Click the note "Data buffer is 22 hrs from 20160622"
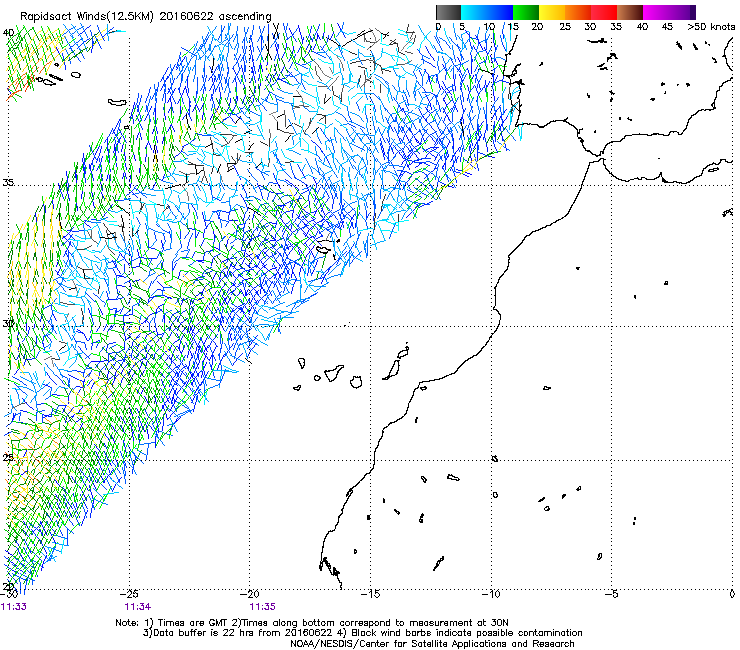The height and width of the screenshot is (650, 740). pos(241,633)
